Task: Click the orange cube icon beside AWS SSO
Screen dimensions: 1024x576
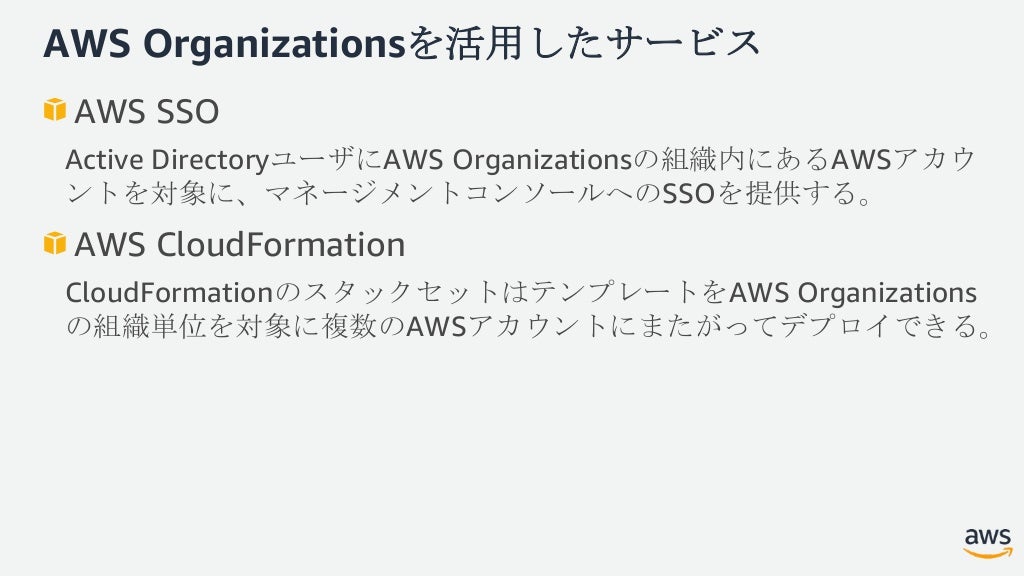Action: click(54, 110)
